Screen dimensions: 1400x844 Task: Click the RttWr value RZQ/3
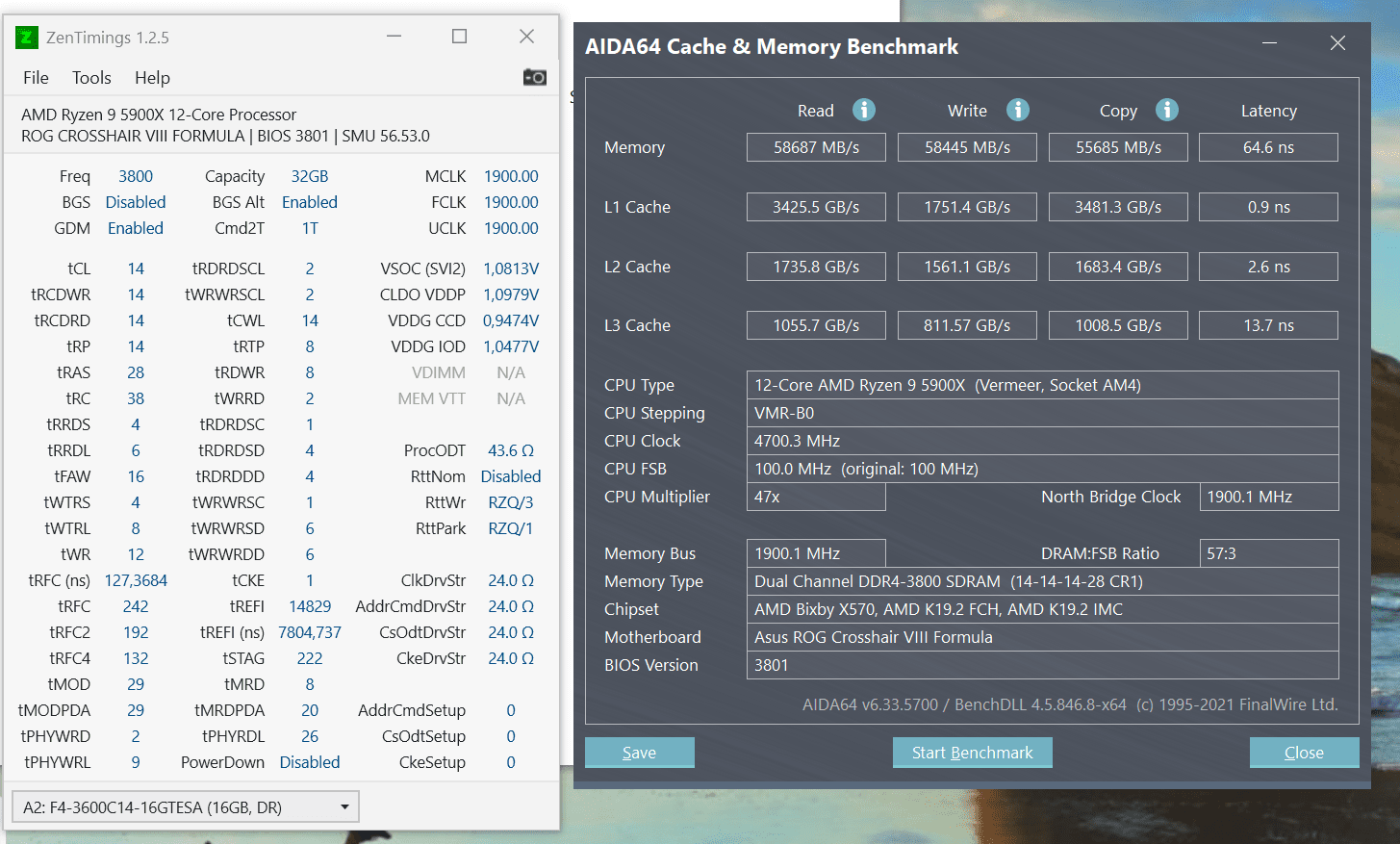511,502
